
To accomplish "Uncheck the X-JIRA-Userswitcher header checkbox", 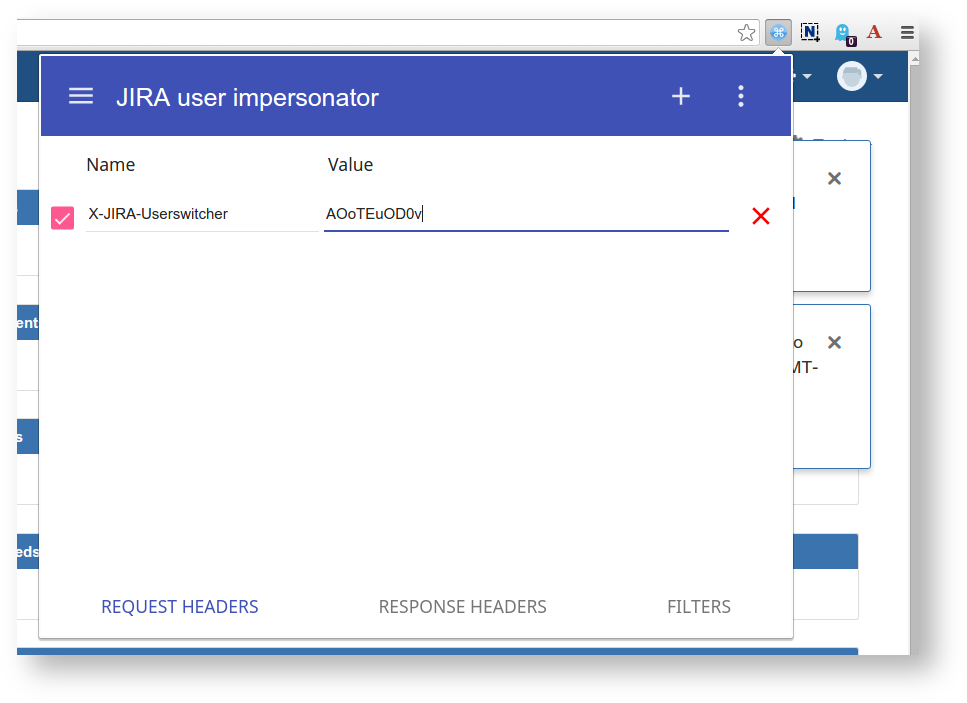I will 62,217.
